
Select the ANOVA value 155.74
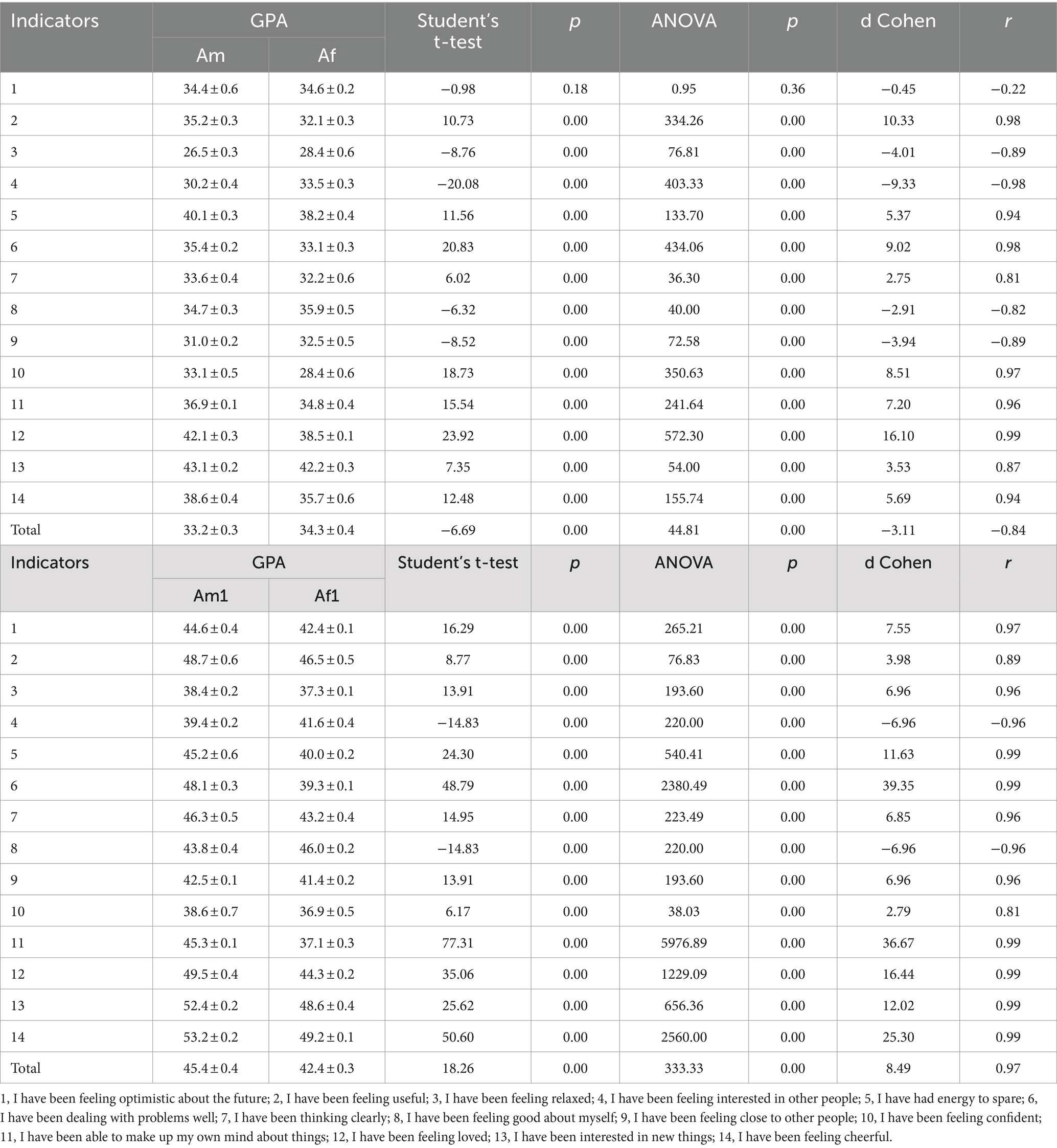point(683,499)
